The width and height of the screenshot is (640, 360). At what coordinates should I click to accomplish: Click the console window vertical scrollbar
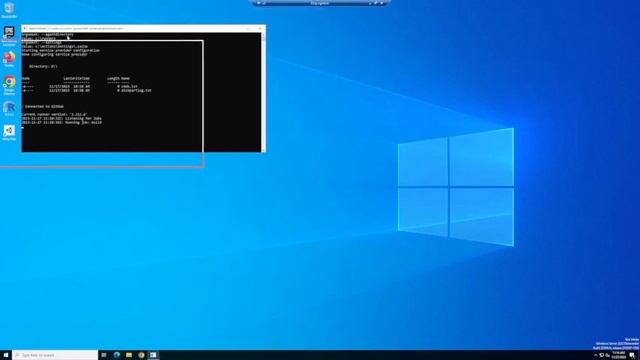pyautogui.click(x=263, y=92)
